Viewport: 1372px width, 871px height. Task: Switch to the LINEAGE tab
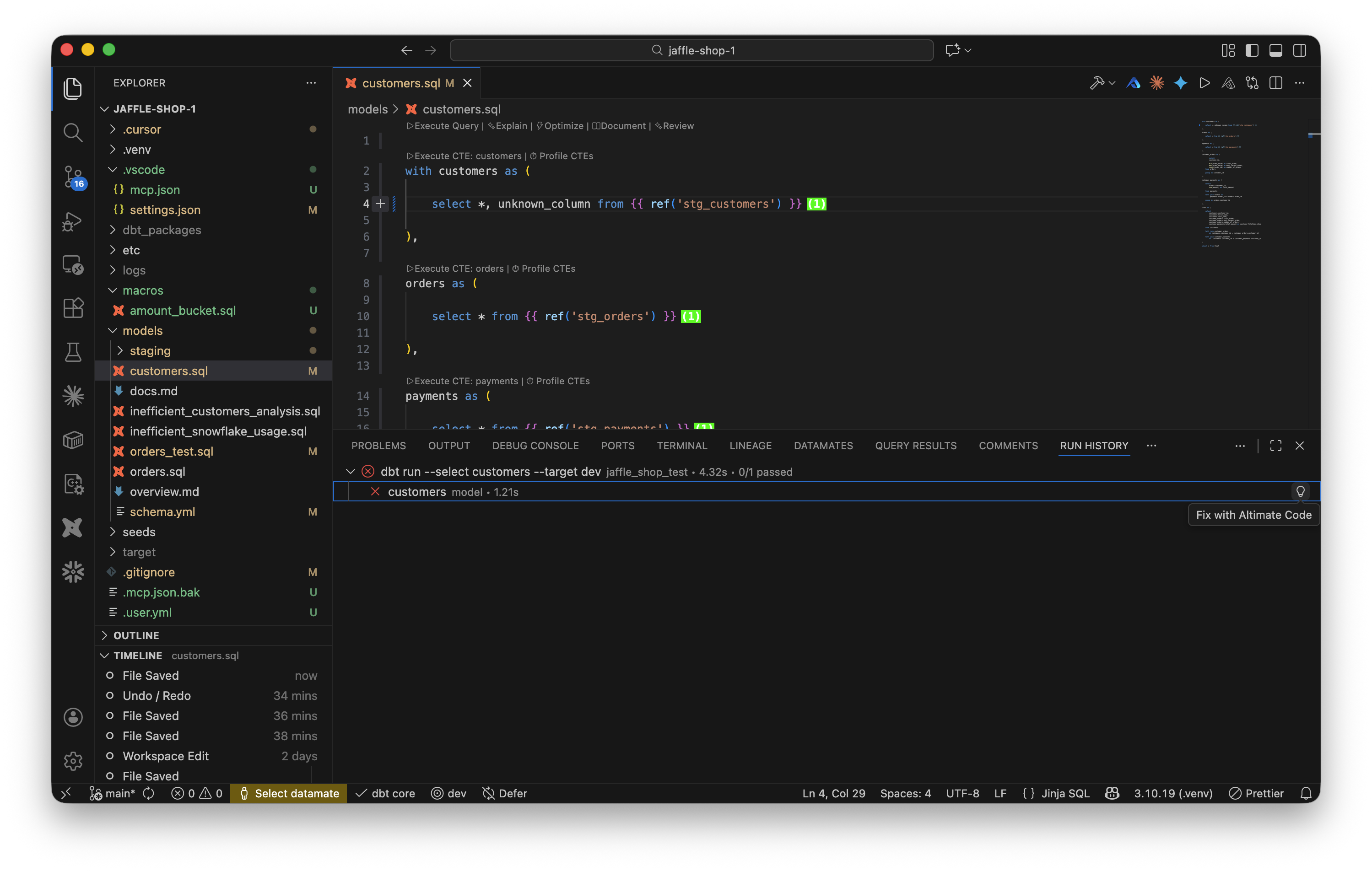point(751,446)
